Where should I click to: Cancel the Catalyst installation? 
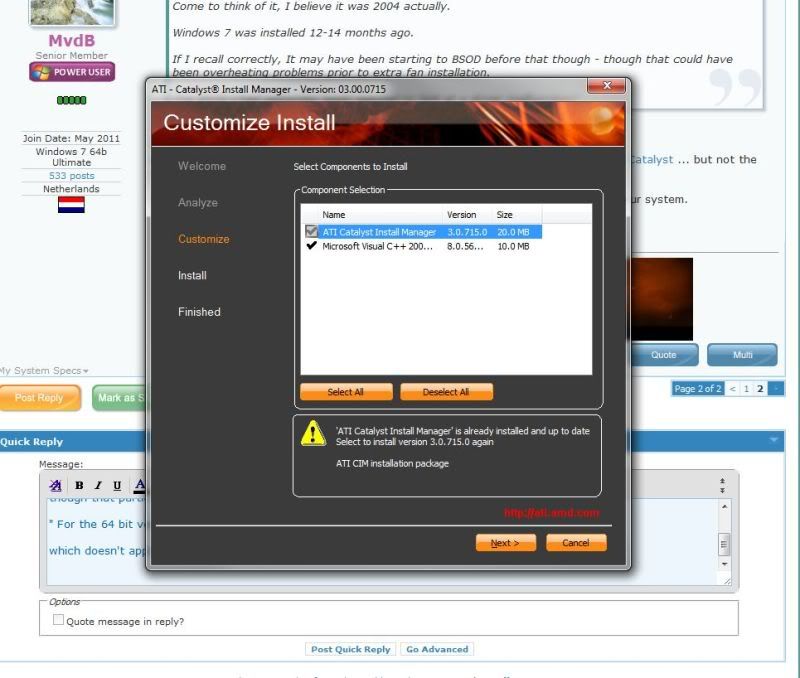coord(576,543)
